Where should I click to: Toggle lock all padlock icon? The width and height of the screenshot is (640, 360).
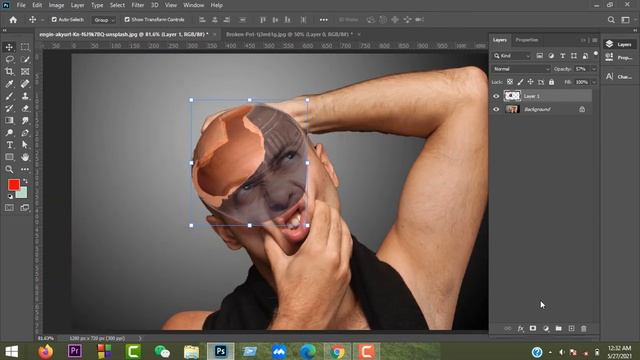coord(551,82)
